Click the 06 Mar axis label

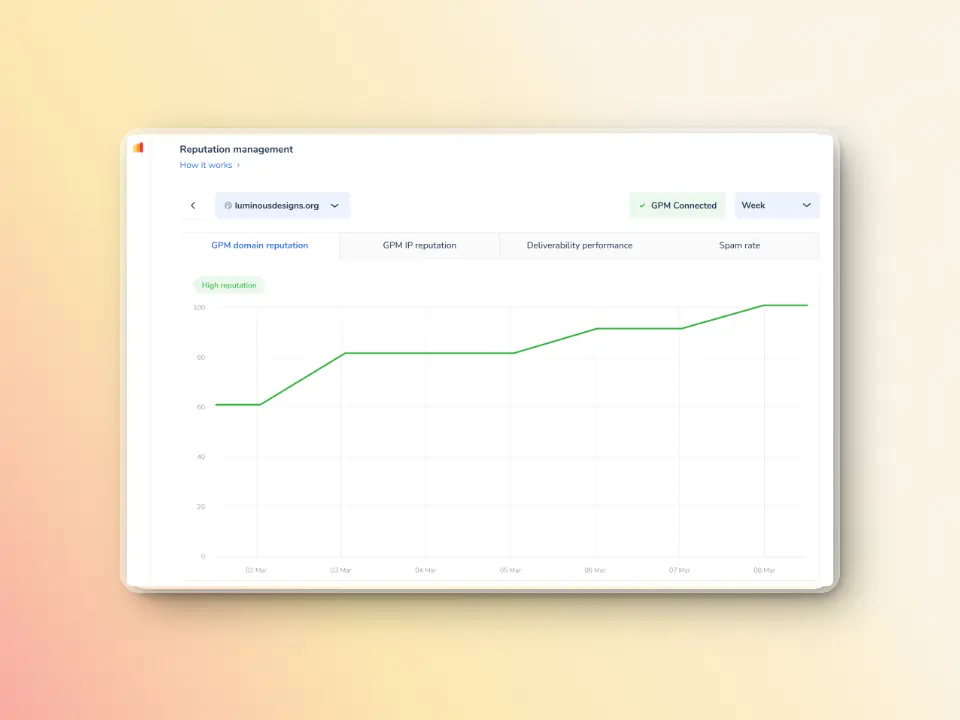click(x=595, y=570)
